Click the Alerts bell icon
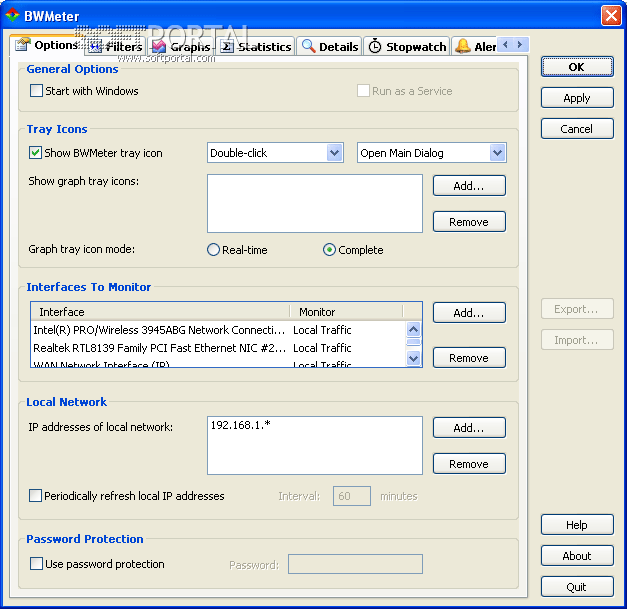627x609 pixels. (x=463, y=46)
